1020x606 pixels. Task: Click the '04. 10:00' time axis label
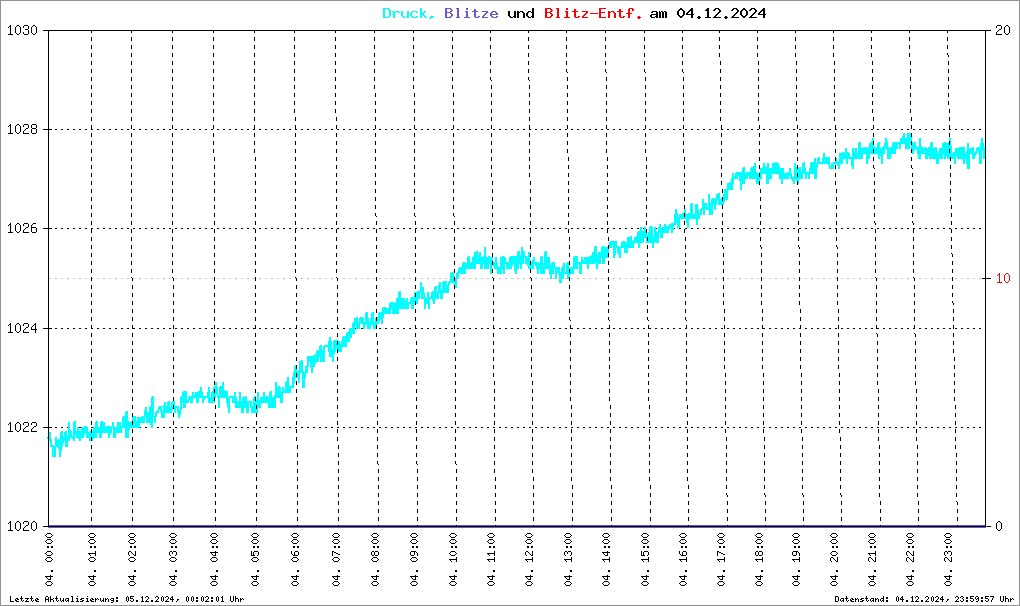[x=453, y=560]
